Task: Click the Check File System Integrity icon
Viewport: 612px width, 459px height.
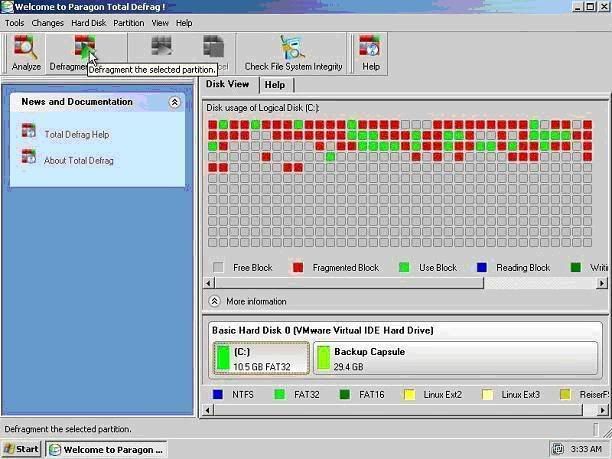Action: click(x=293, y=47)
